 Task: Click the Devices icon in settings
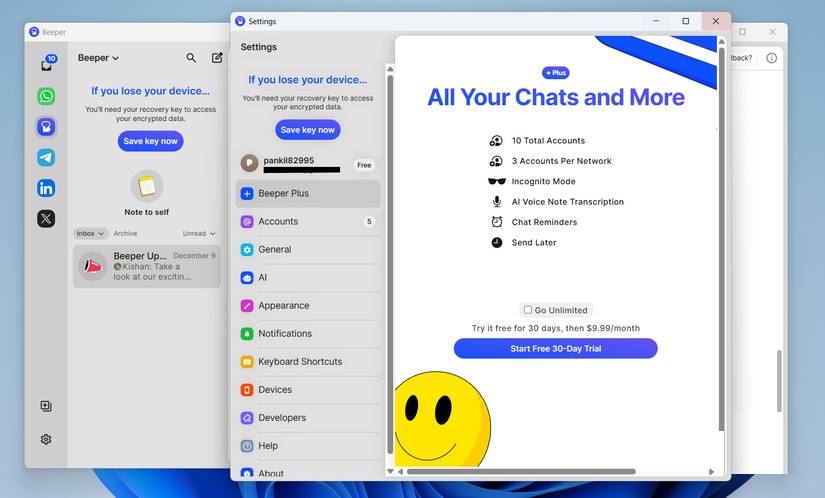(x=247, y=390)
